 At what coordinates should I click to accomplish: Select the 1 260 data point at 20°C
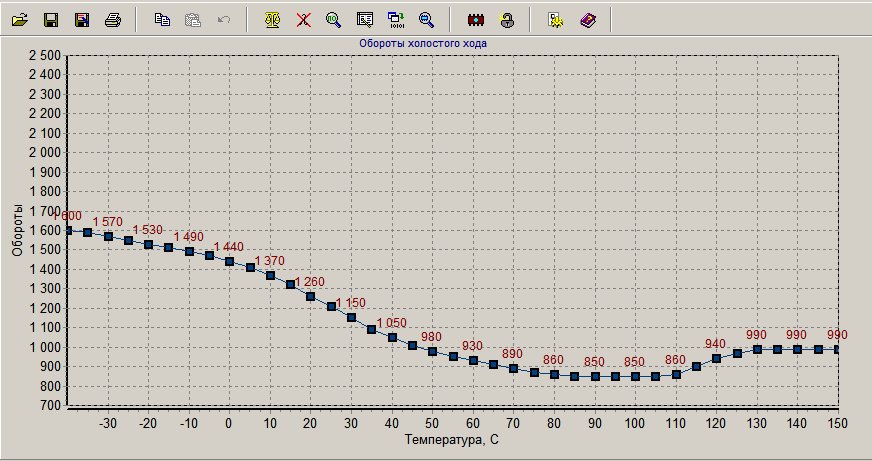click(310, 297)
